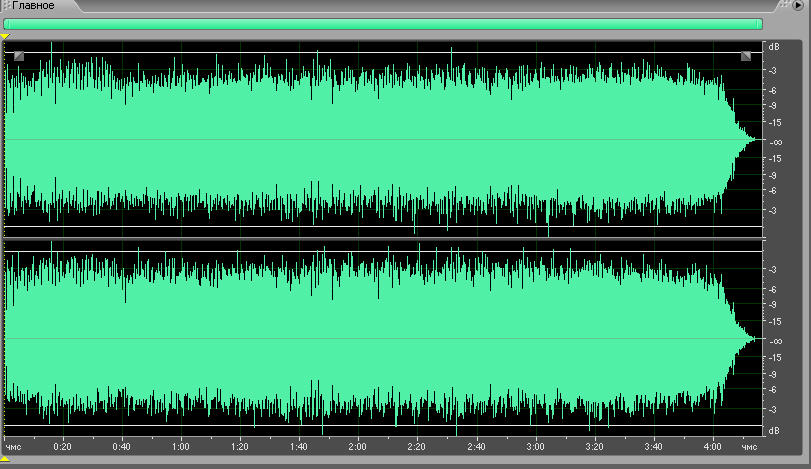This screenshot has height=469, width=811.
Task: Click the lower channel -∞ center ruler label
Action: (774, 341)
